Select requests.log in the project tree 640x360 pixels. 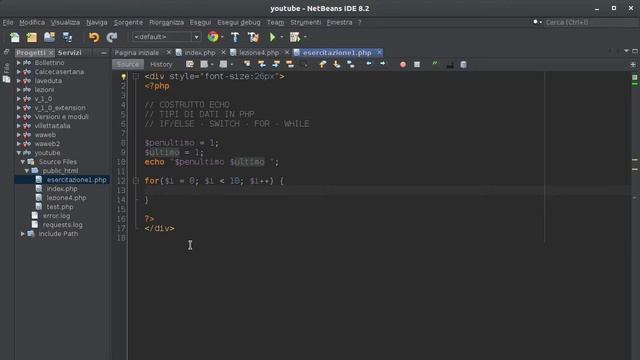point(62,224)
